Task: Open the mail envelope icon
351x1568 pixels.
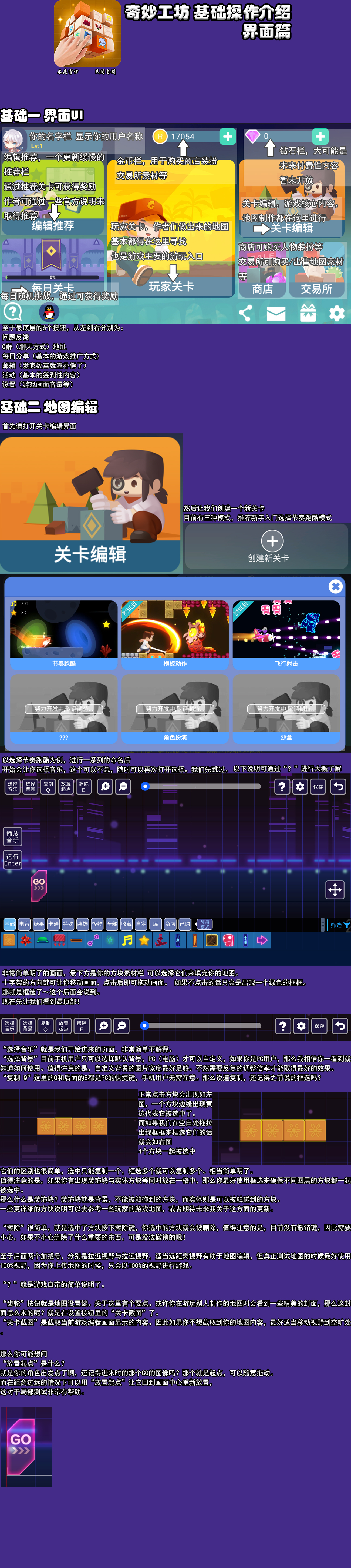Action: (x=276, y=314)
